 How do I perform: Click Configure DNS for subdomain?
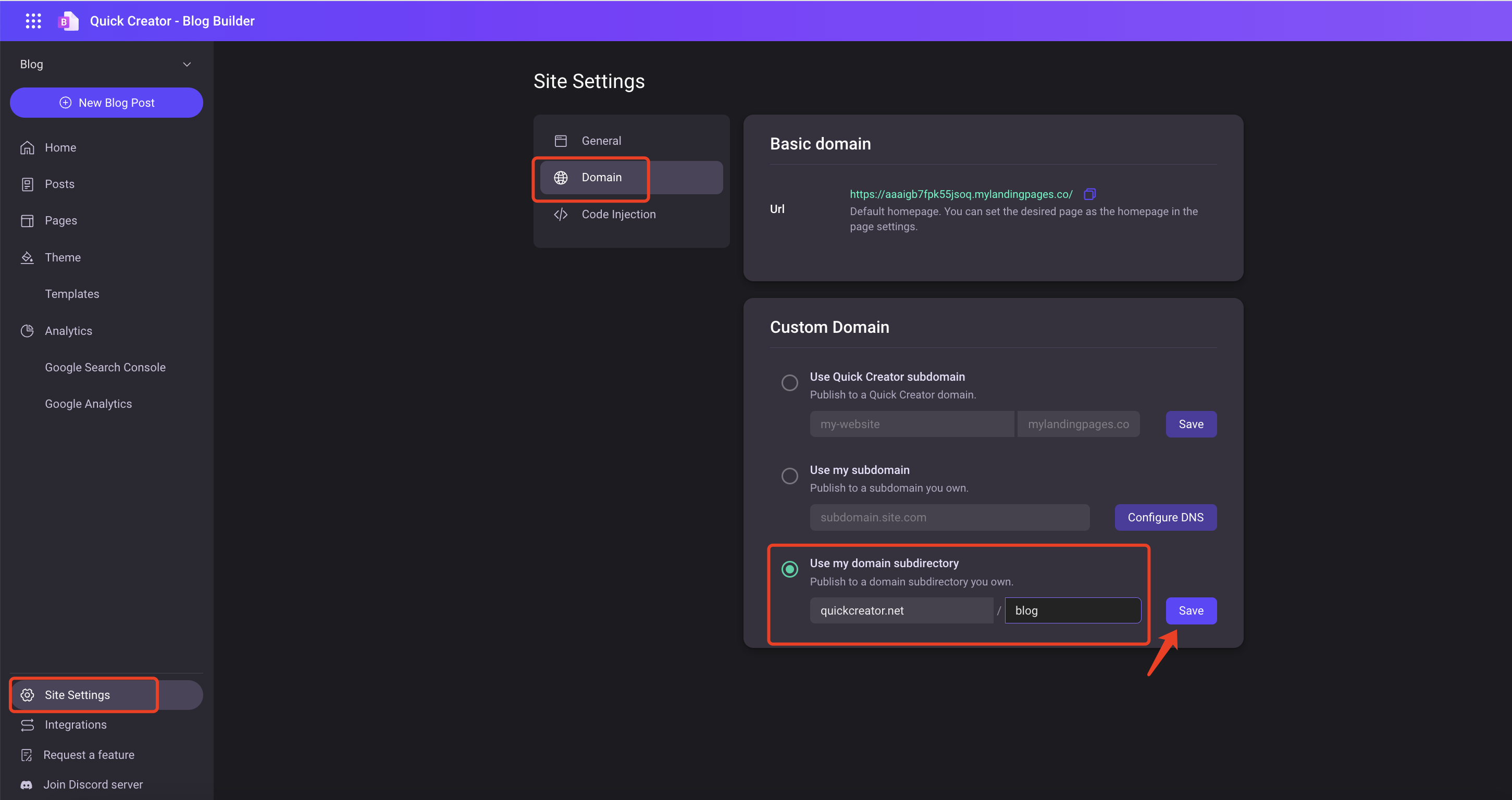tap(1166, 517)
